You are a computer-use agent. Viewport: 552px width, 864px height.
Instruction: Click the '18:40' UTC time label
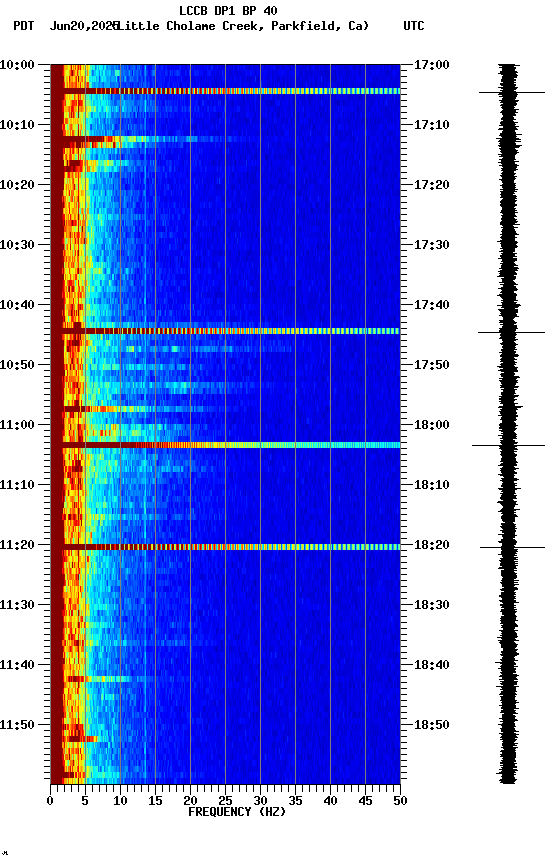click(x=432, y=665)
